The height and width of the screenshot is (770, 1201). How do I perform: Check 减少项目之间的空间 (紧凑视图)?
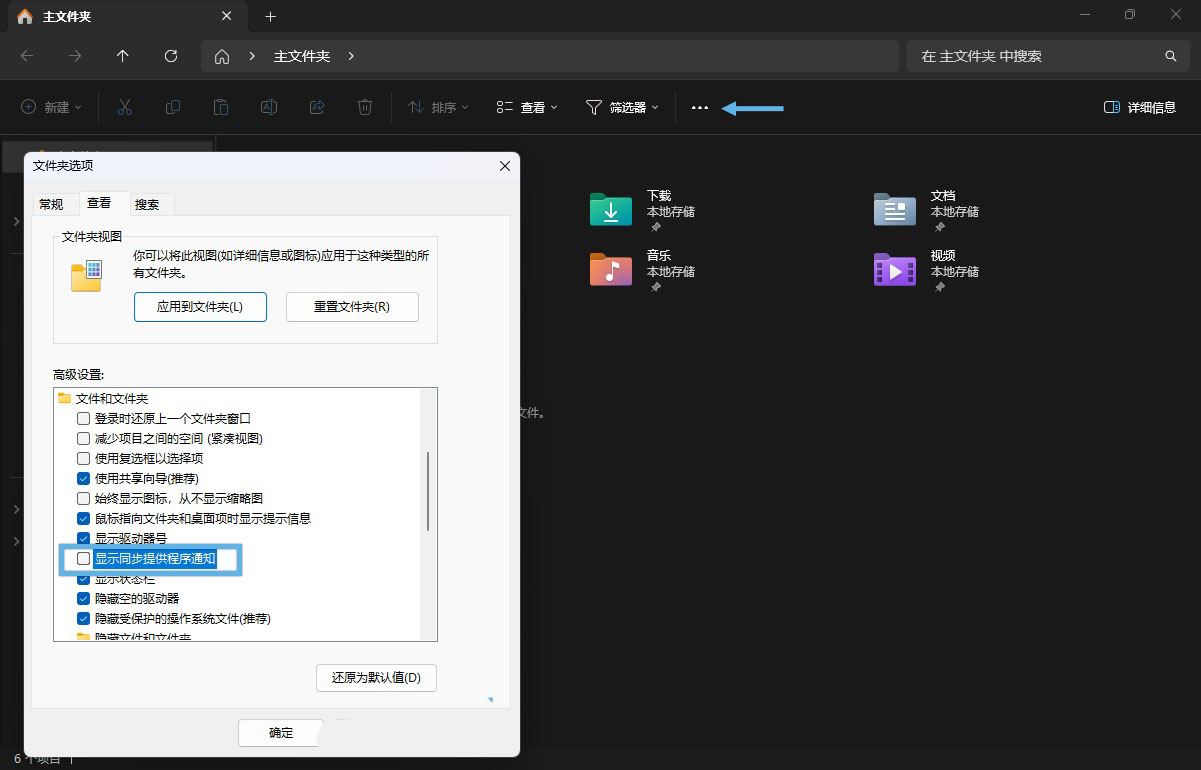pos(84,439)
